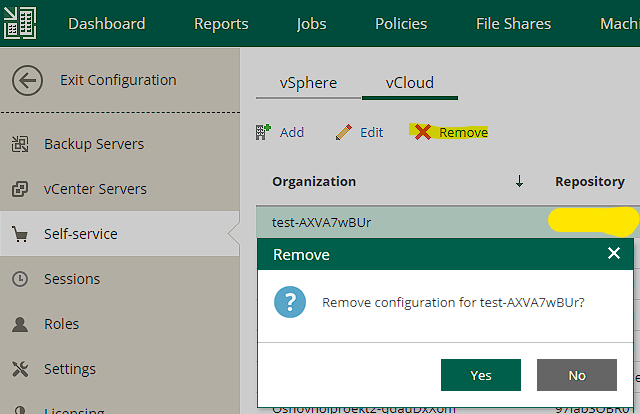This screenshot has height=414, width=640.
Task: Sort by the Organization column header
Action: (314, 181)
